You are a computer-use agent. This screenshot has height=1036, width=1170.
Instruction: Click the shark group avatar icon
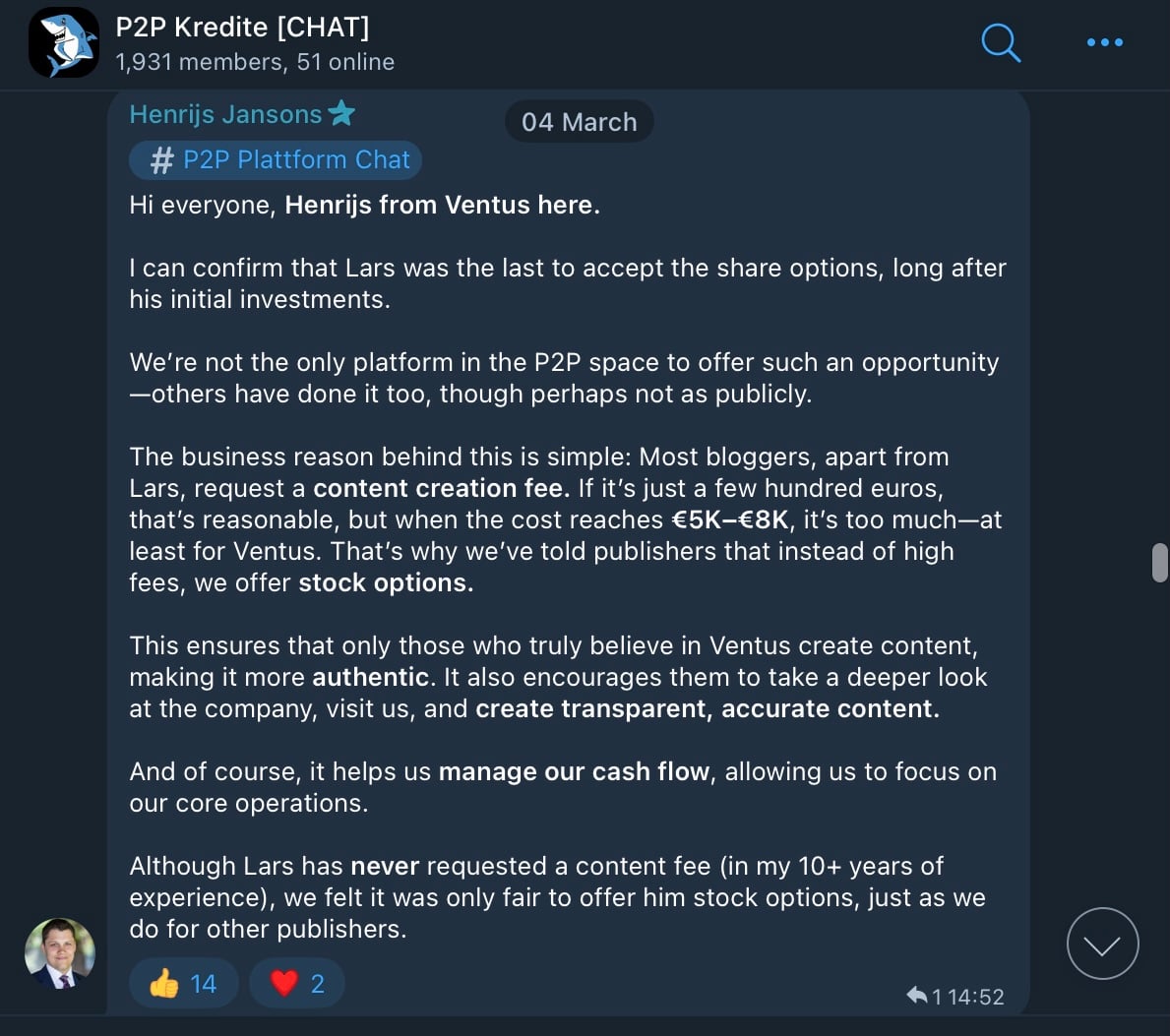(63, 43)
